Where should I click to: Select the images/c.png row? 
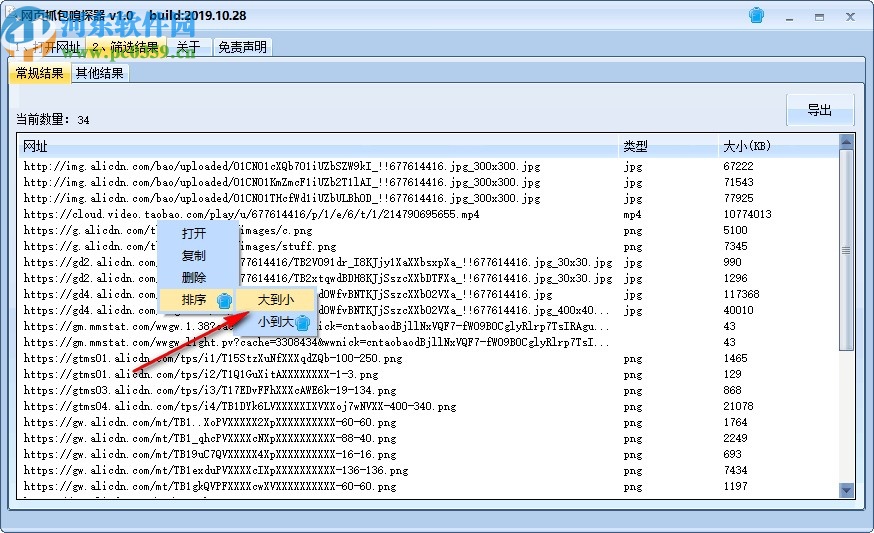tap(428, 230)
